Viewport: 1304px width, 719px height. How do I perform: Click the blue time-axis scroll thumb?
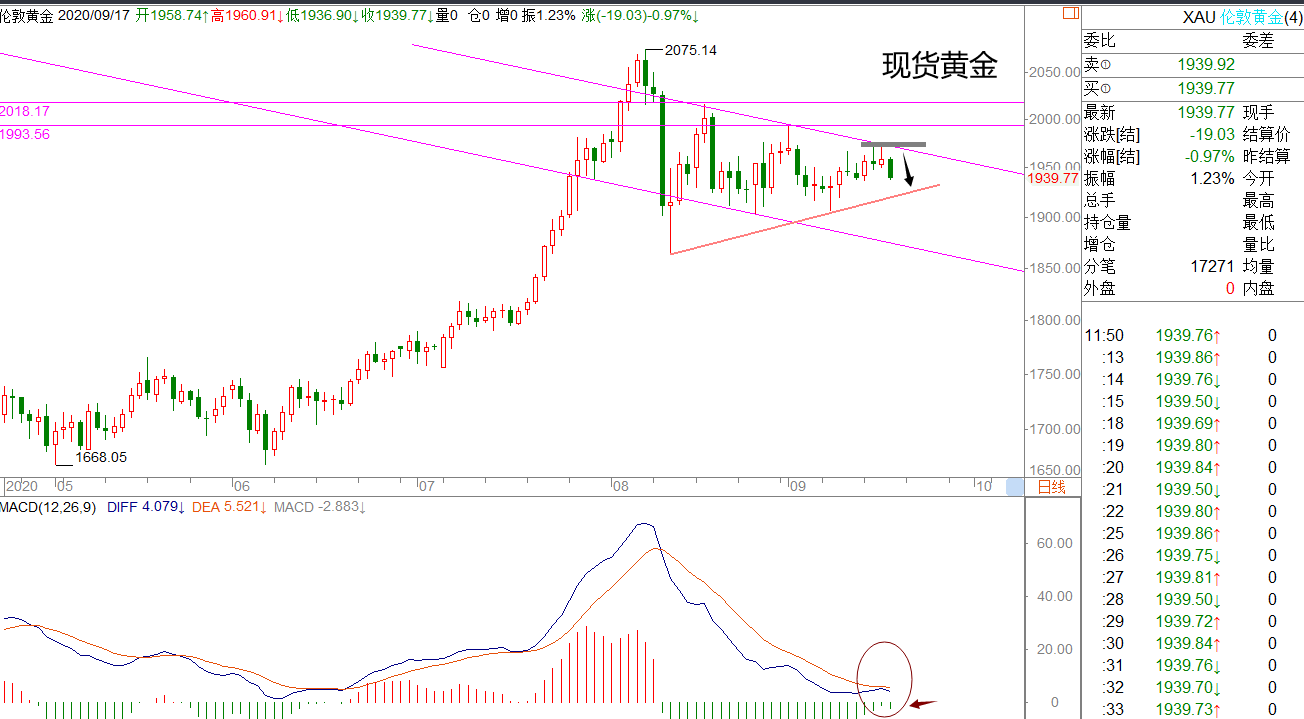[1015, 486]
